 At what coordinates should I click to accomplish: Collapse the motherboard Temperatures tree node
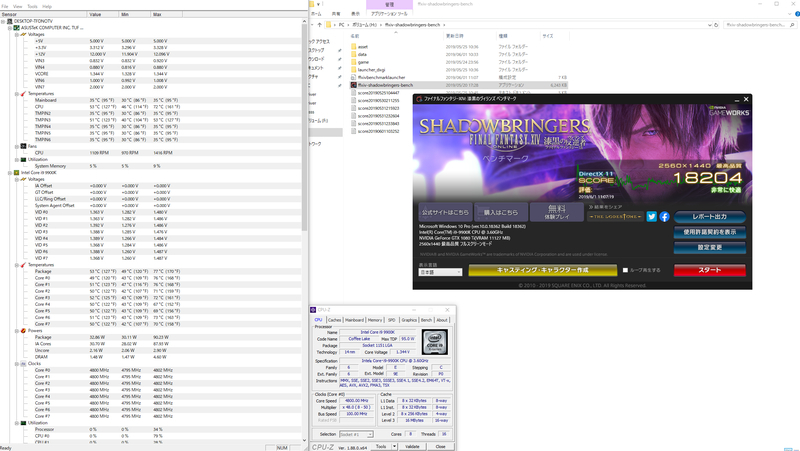(16, 93)
